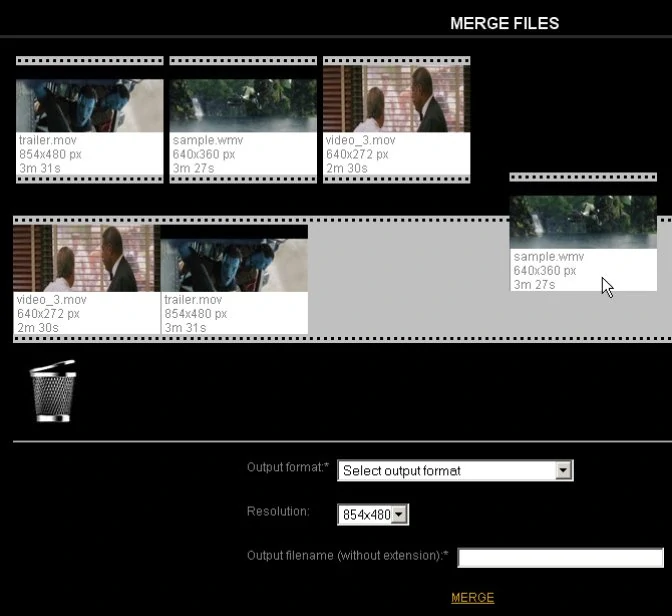This screenshot has height=616, width=672.
Task: Click '3m 31s' under timeline trailer.mov
Action: tap(185, 328)
